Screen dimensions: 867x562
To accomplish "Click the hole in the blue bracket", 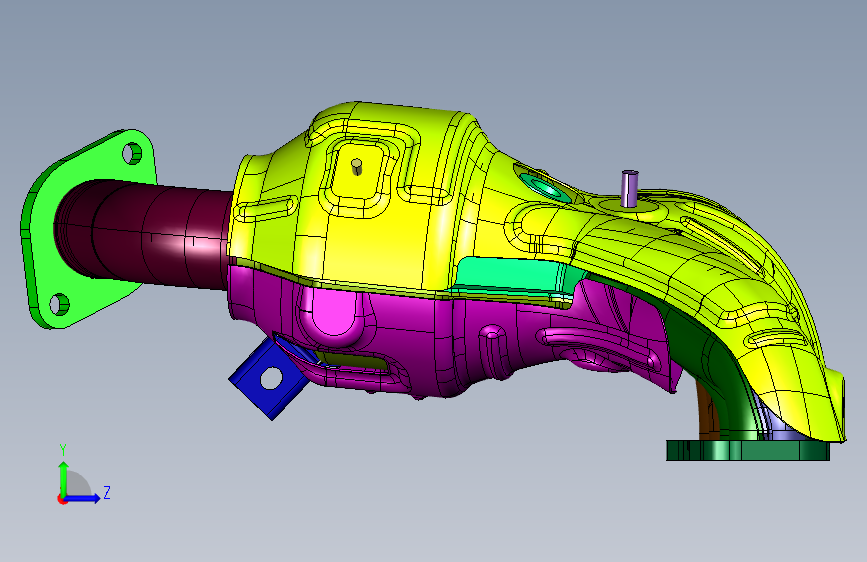I will (x=271, y=378).
